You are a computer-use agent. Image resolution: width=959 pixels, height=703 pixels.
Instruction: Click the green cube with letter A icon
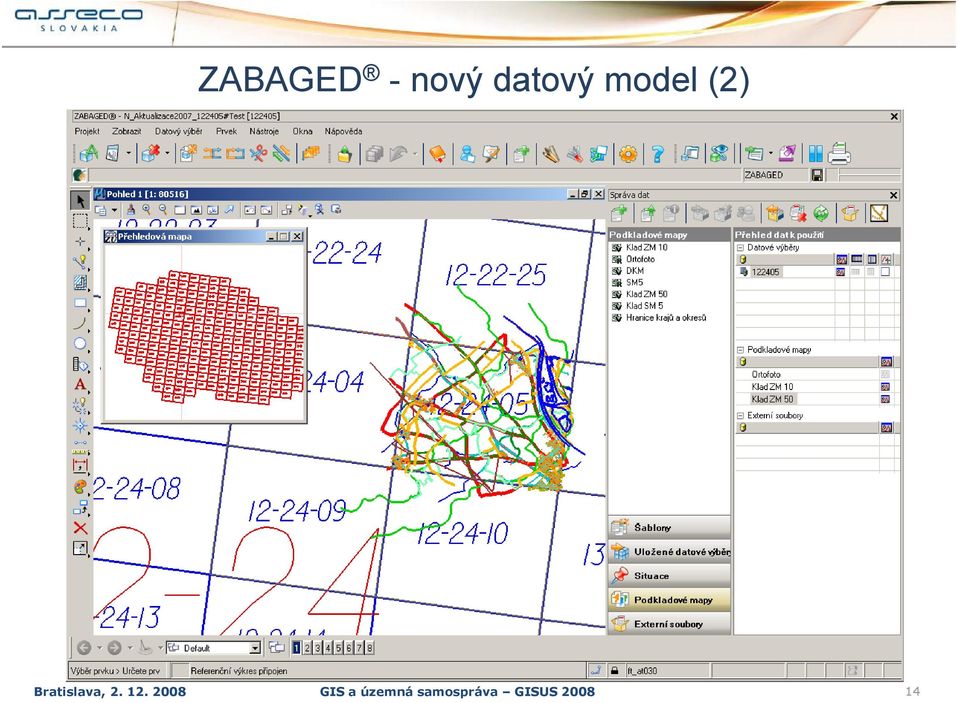(89, 154)
